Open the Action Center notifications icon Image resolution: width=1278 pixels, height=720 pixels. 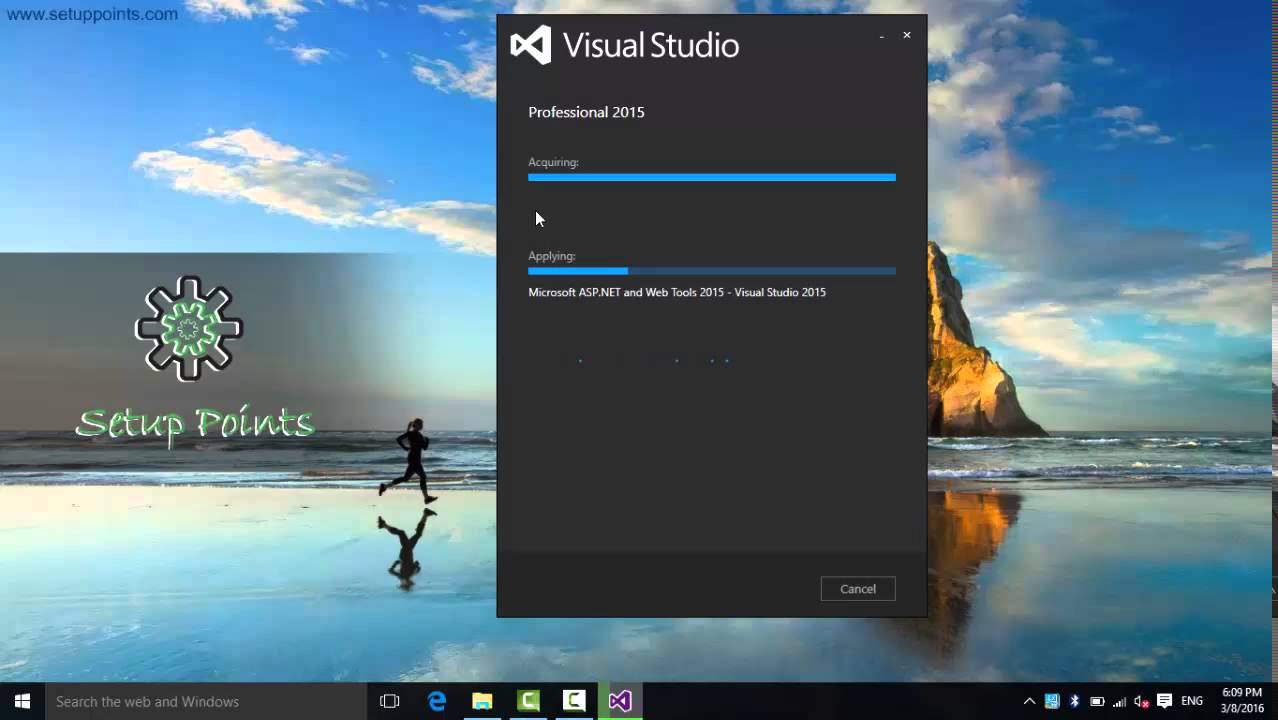pyautogui.click(x=1165, y=701)
